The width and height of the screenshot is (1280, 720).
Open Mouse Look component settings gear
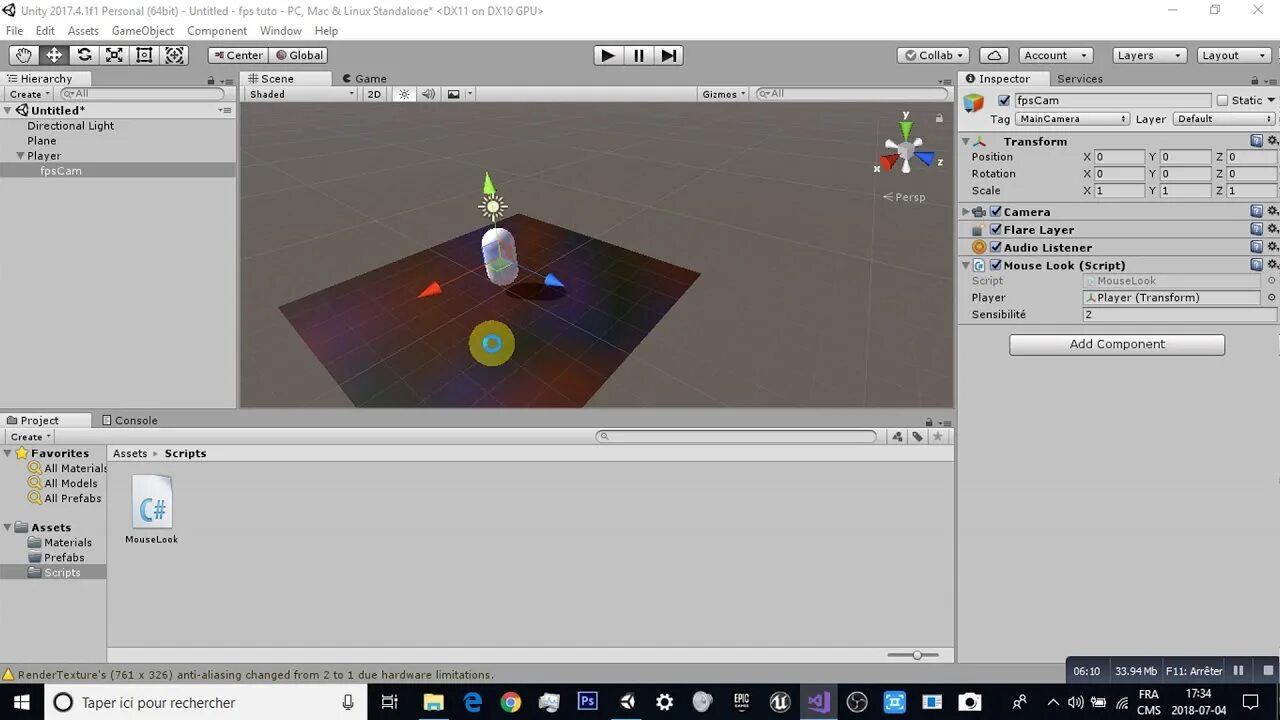tap(1272, 265)
